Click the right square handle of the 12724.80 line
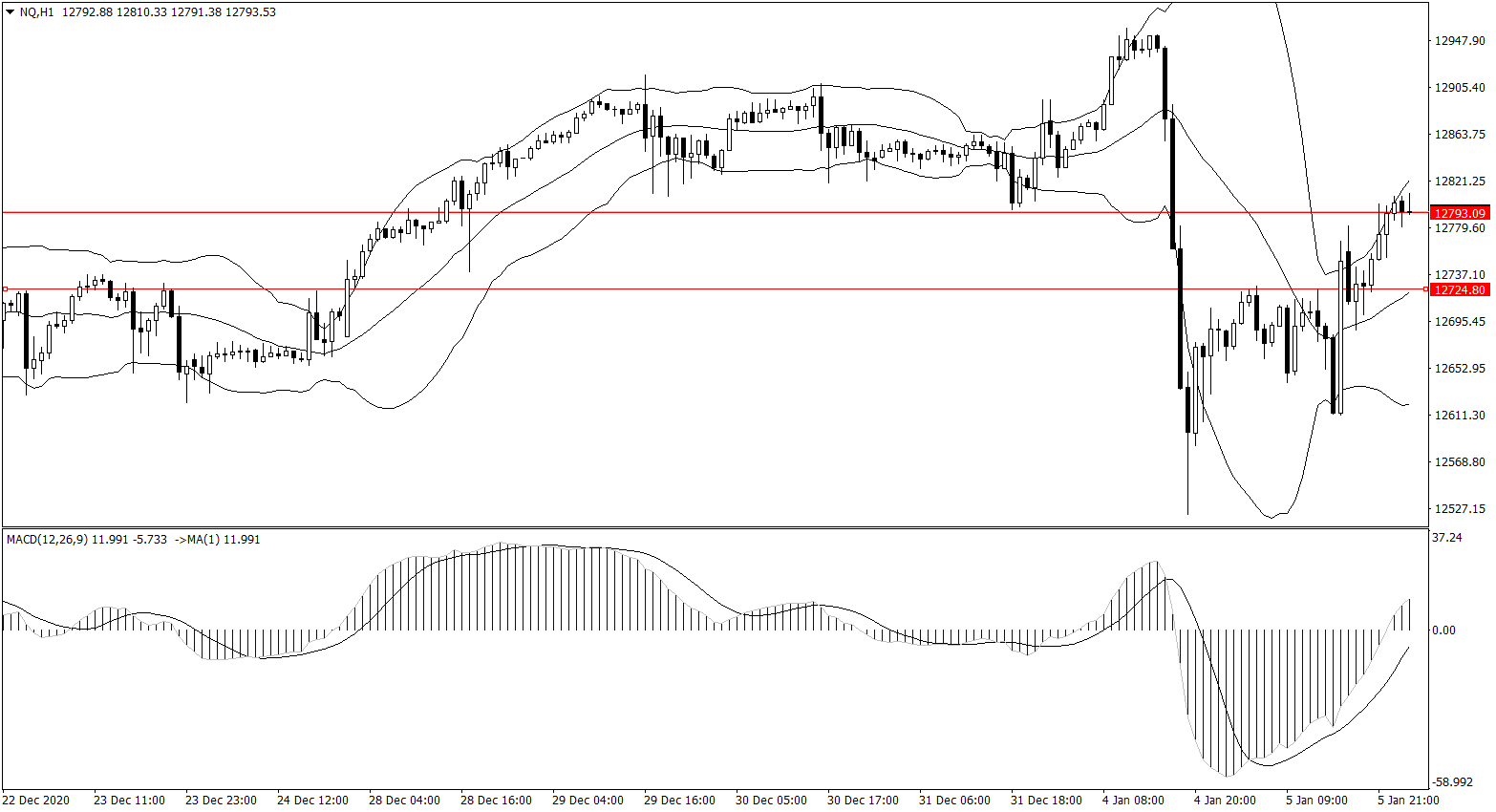The image size is (1496, 812). [1425, 288]
